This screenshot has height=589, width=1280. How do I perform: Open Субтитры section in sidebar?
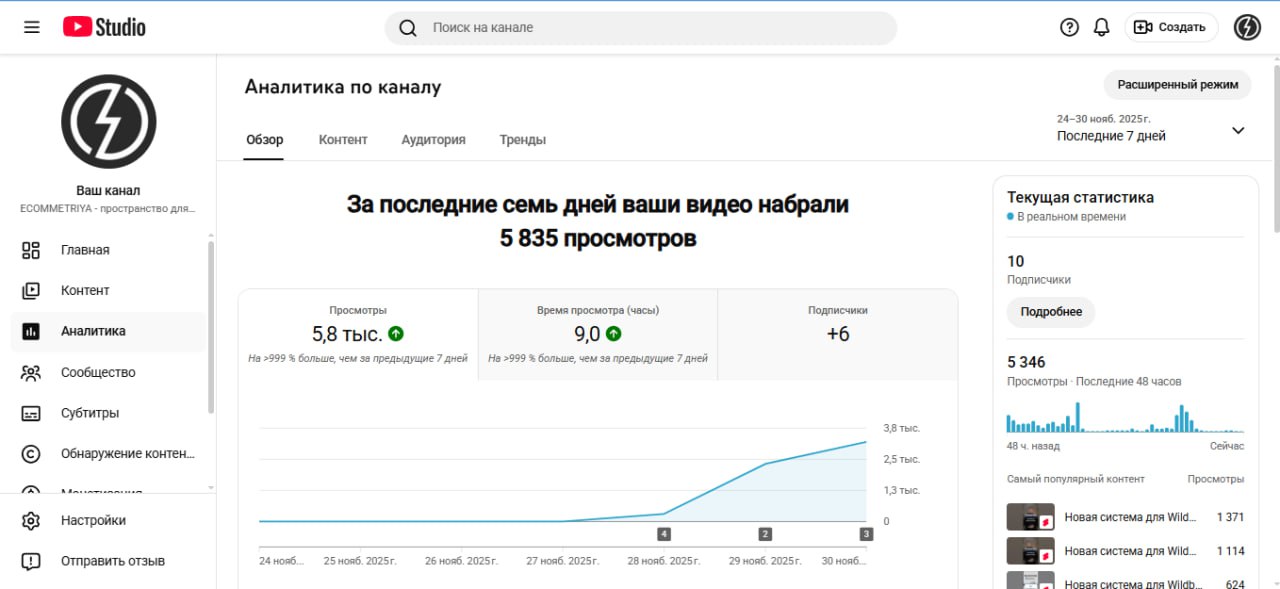click(89, 413)
